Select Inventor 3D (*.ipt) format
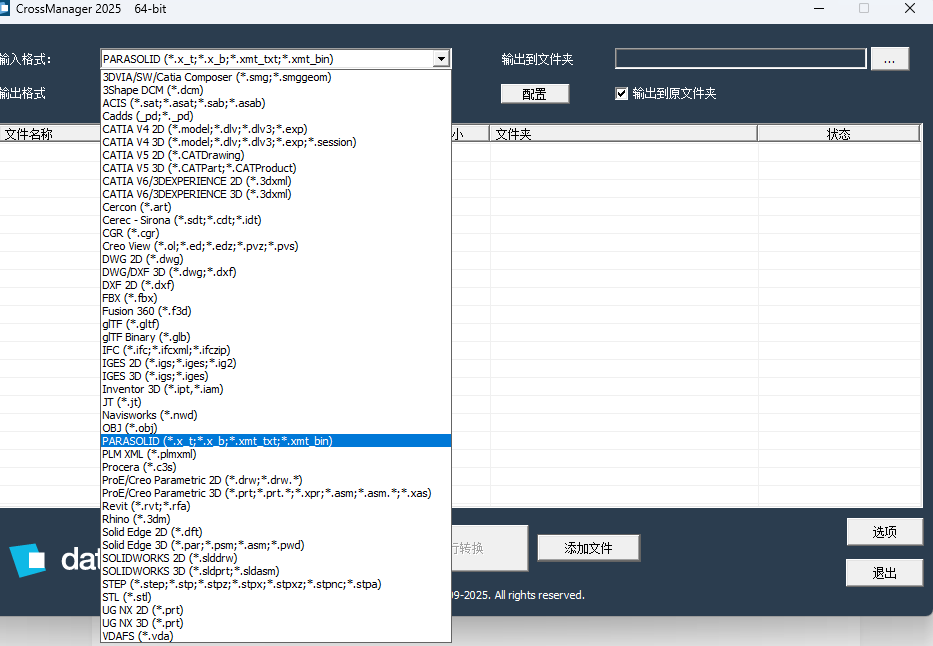 tap(276, 389)
